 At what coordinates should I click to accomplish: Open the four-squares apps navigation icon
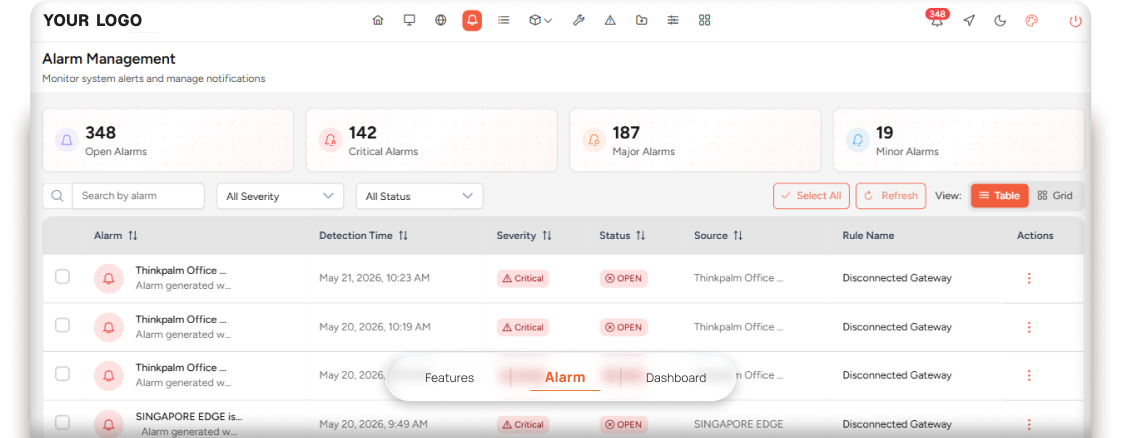[704, 21]
